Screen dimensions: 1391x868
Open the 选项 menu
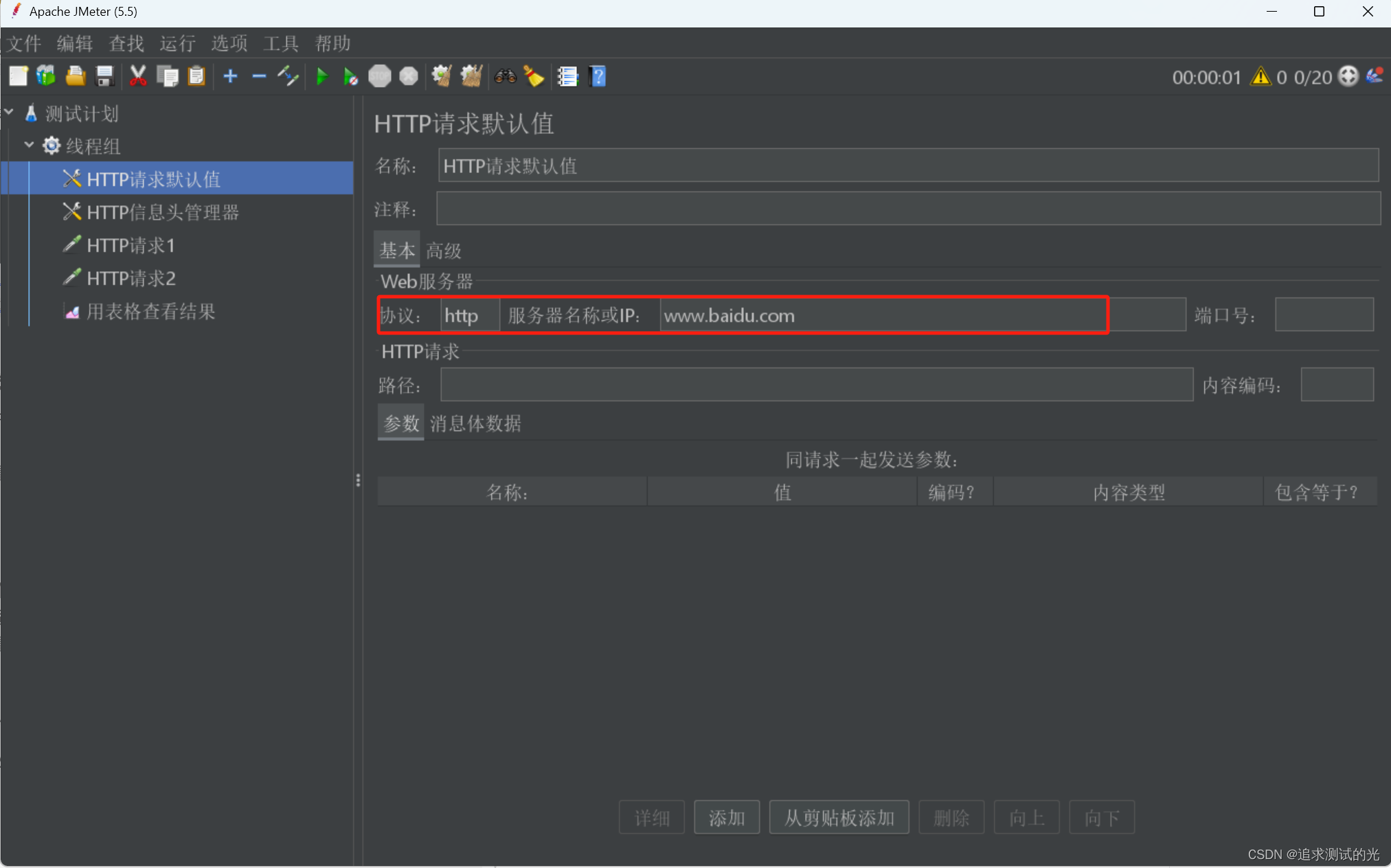point(229,44)
